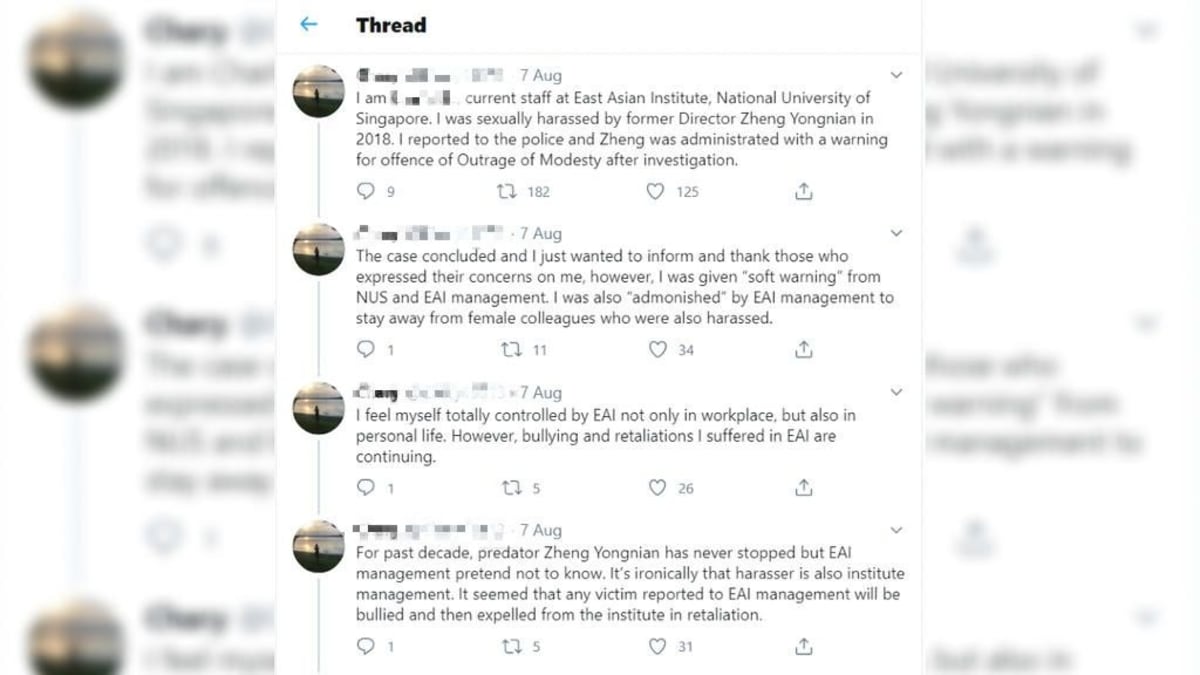Open the chevron menu on "I feel myself" tweet

896,392
